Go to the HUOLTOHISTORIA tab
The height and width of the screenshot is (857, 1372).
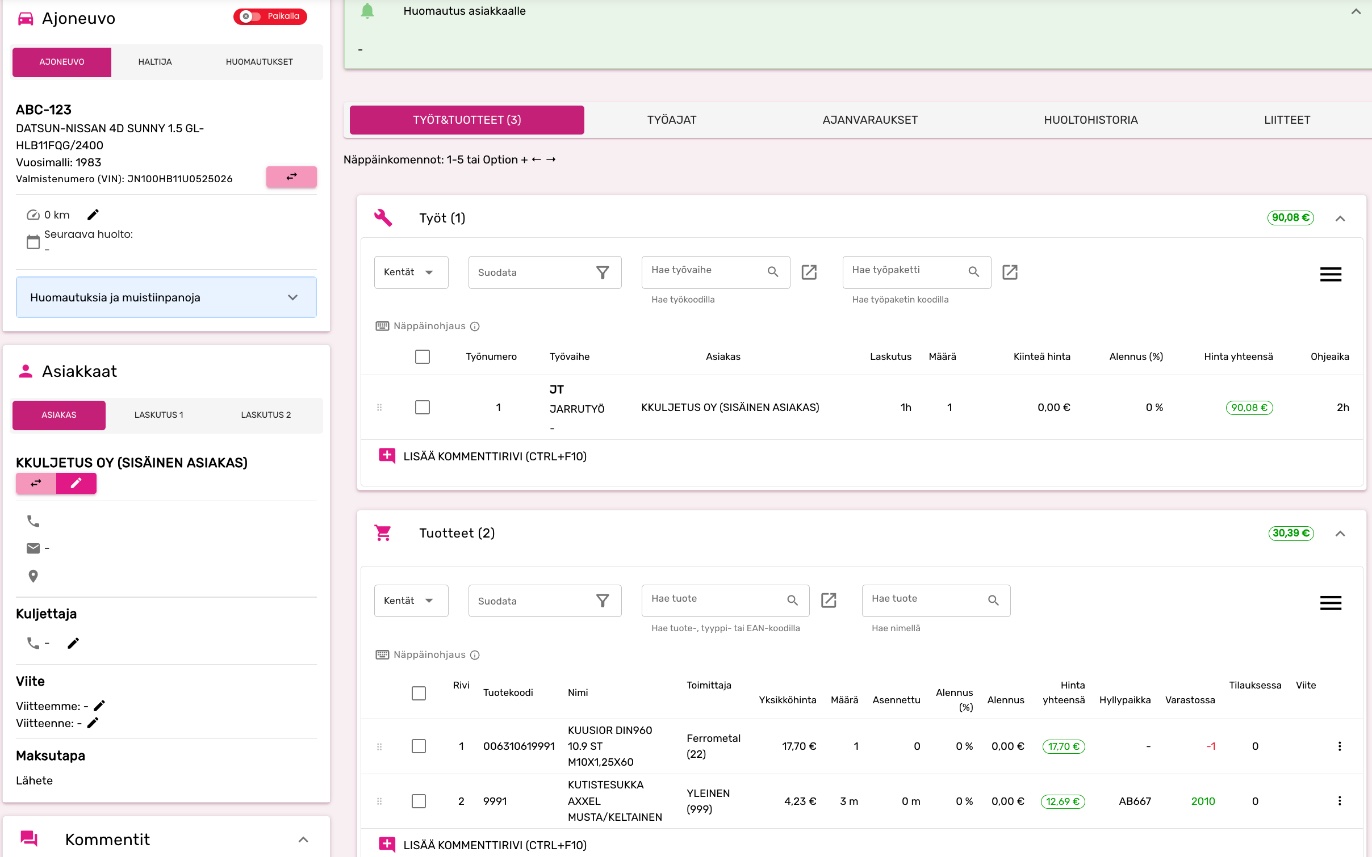pyautogui.click(x=1091, y=120)
